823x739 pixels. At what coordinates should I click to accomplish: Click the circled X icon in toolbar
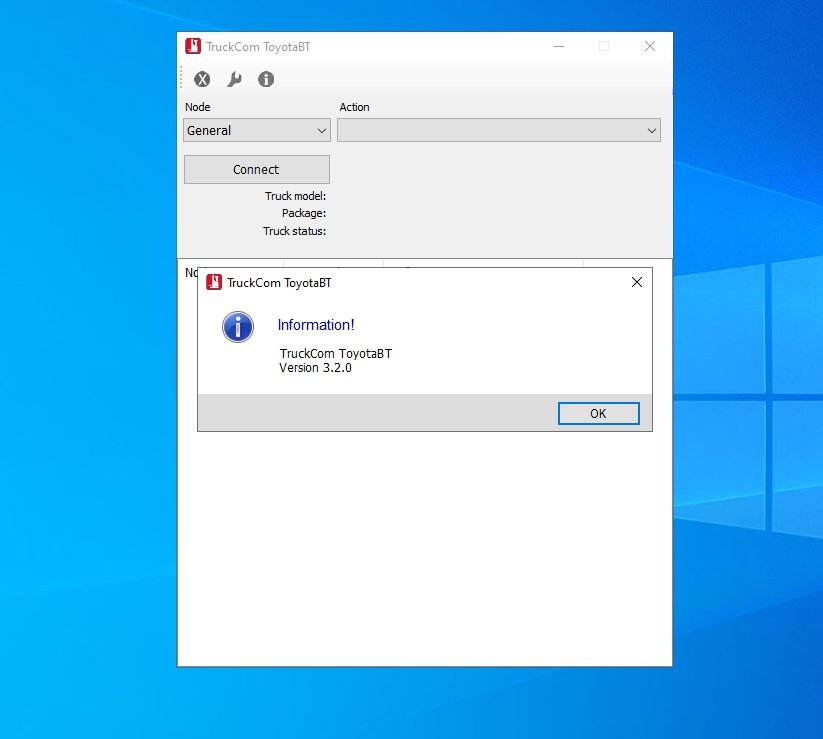pyautogui.click(x=202, y=79)
